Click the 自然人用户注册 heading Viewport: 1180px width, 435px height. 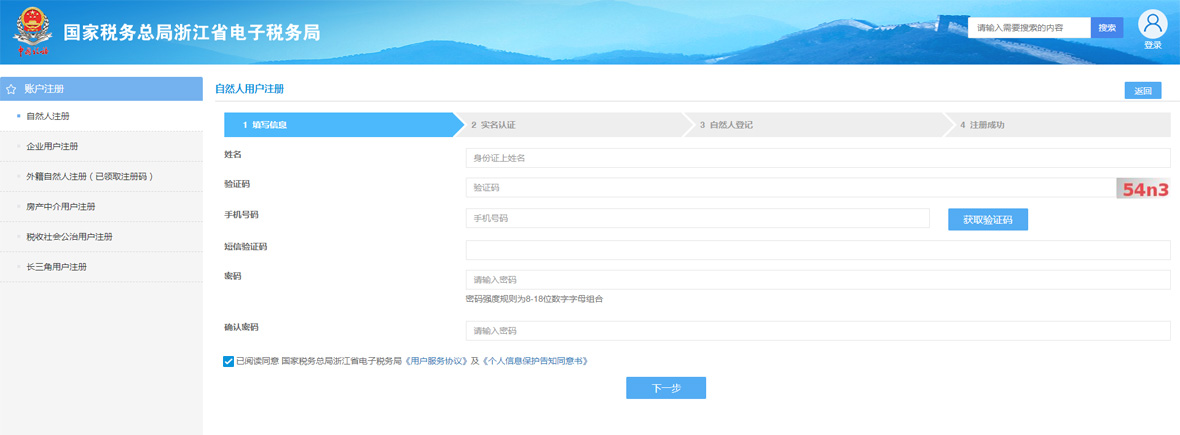[250, 89]
